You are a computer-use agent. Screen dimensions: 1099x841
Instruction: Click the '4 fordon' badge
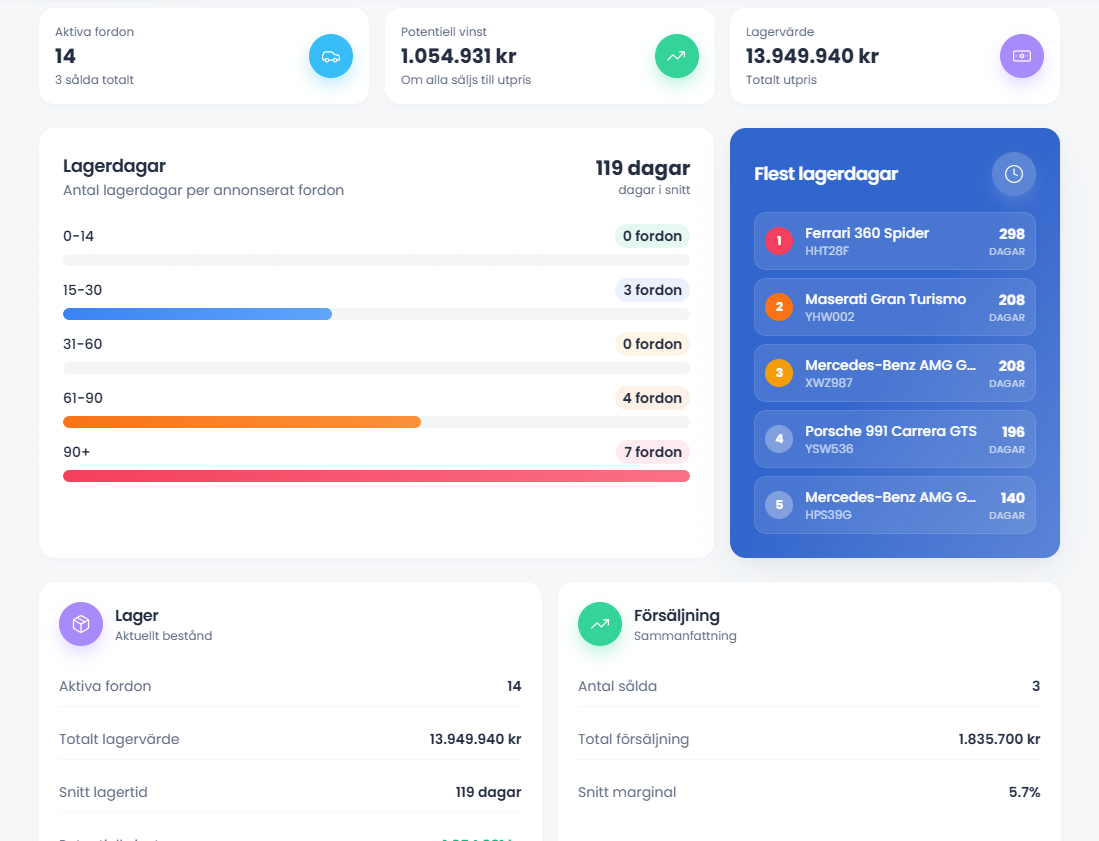click(653, 398)
